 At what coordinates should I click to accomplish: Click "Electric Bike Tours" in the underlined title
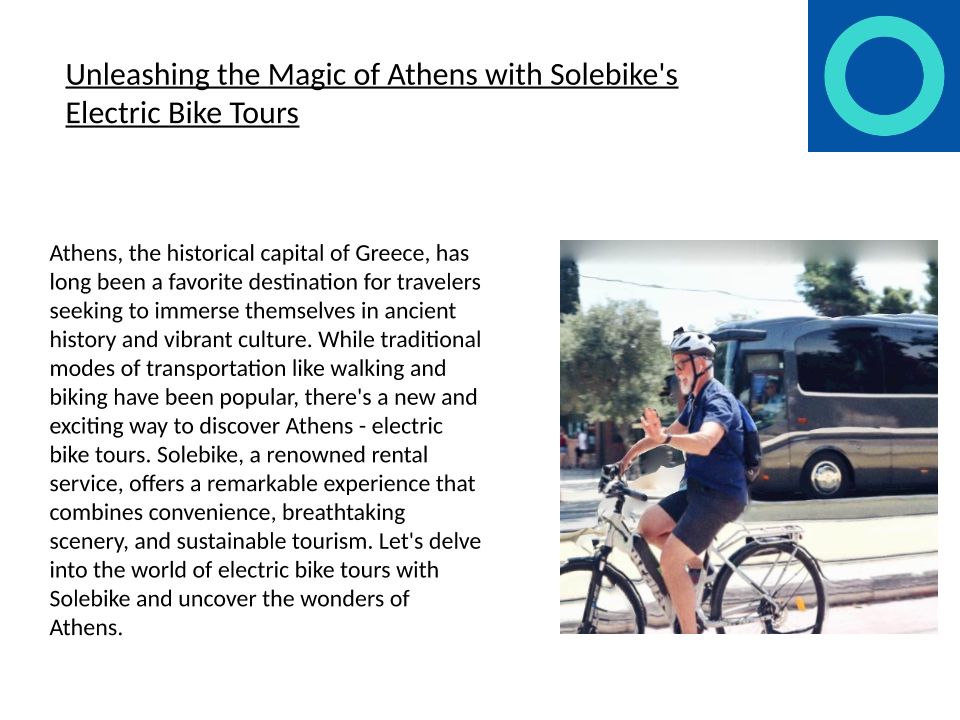(x=182, y=114)
